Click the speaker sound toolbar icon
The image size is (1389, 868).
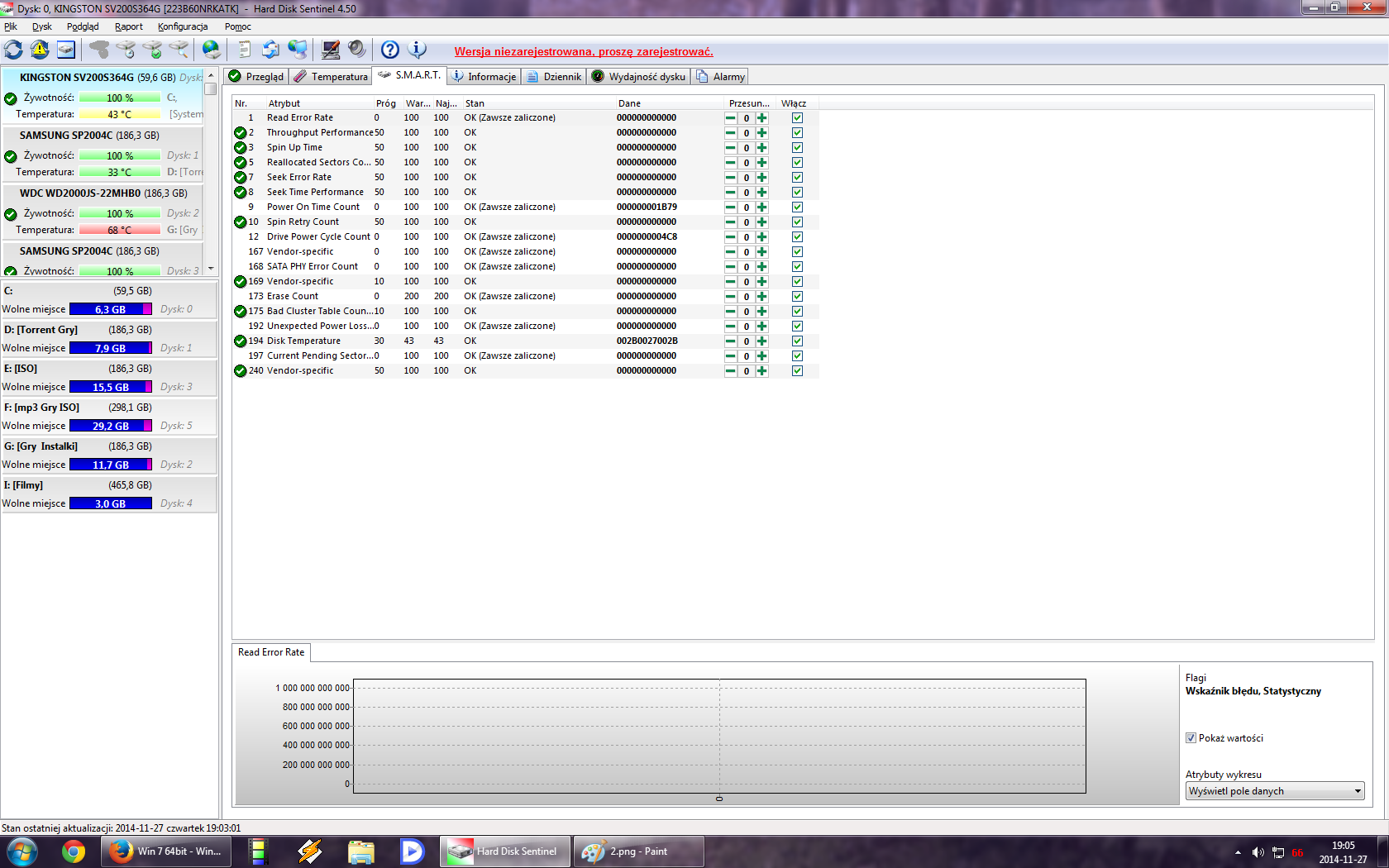click(x=357, y=50)
